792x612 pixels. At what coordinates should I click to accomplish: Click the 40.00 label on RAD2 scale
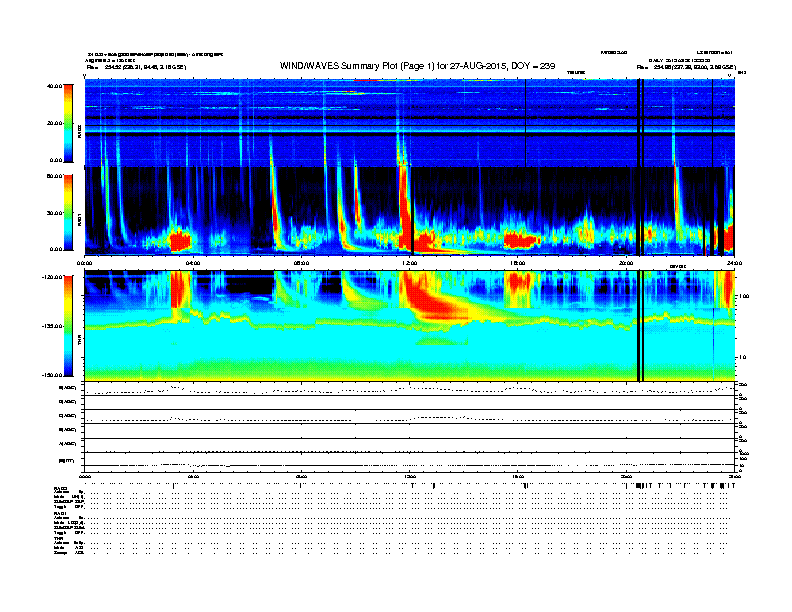(54, 86)
